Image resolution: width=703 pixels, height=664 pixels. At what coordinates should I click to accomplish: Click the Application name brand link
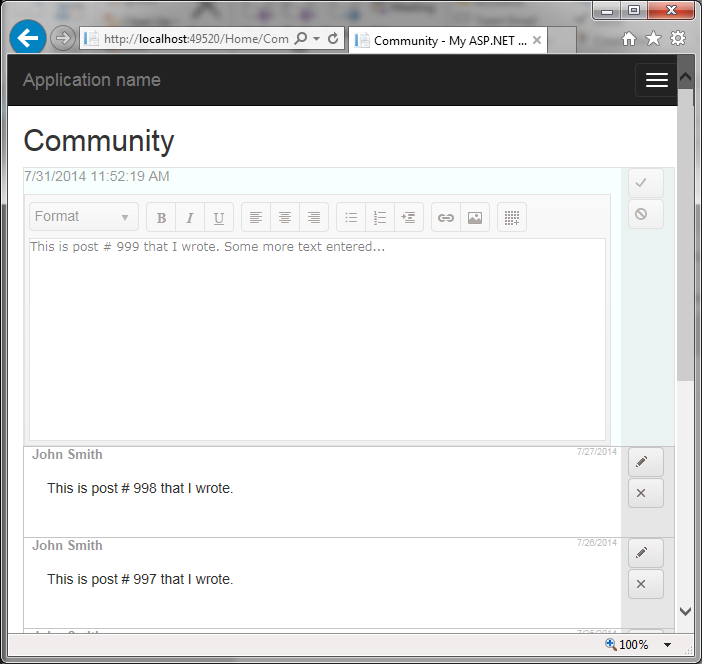pyautogui.click(x=92, y=80)
